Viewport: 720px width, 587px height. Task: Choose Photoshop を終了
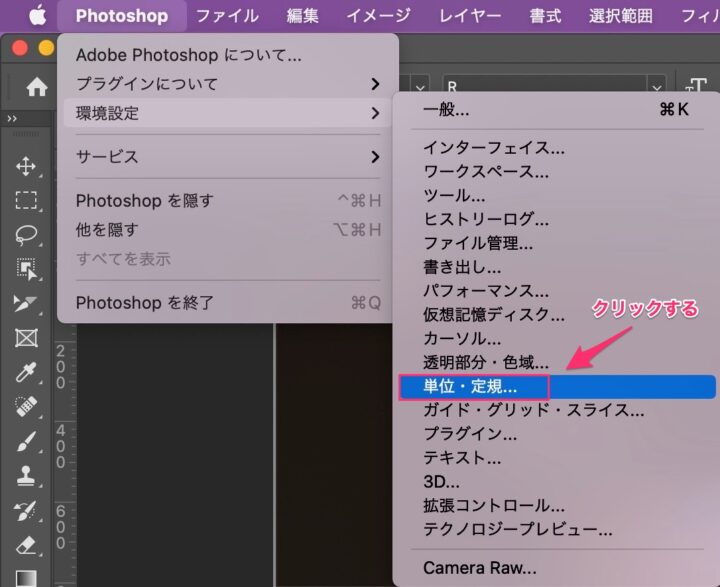click(x=228, y=303)
